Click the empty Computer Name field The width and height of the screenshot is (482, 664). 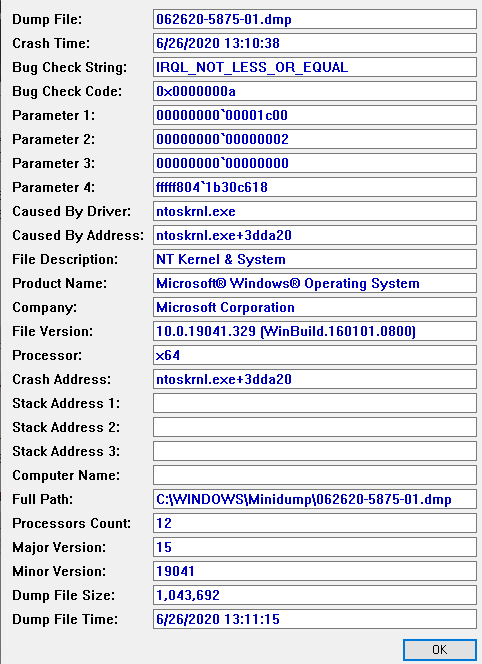coord(315,475)
